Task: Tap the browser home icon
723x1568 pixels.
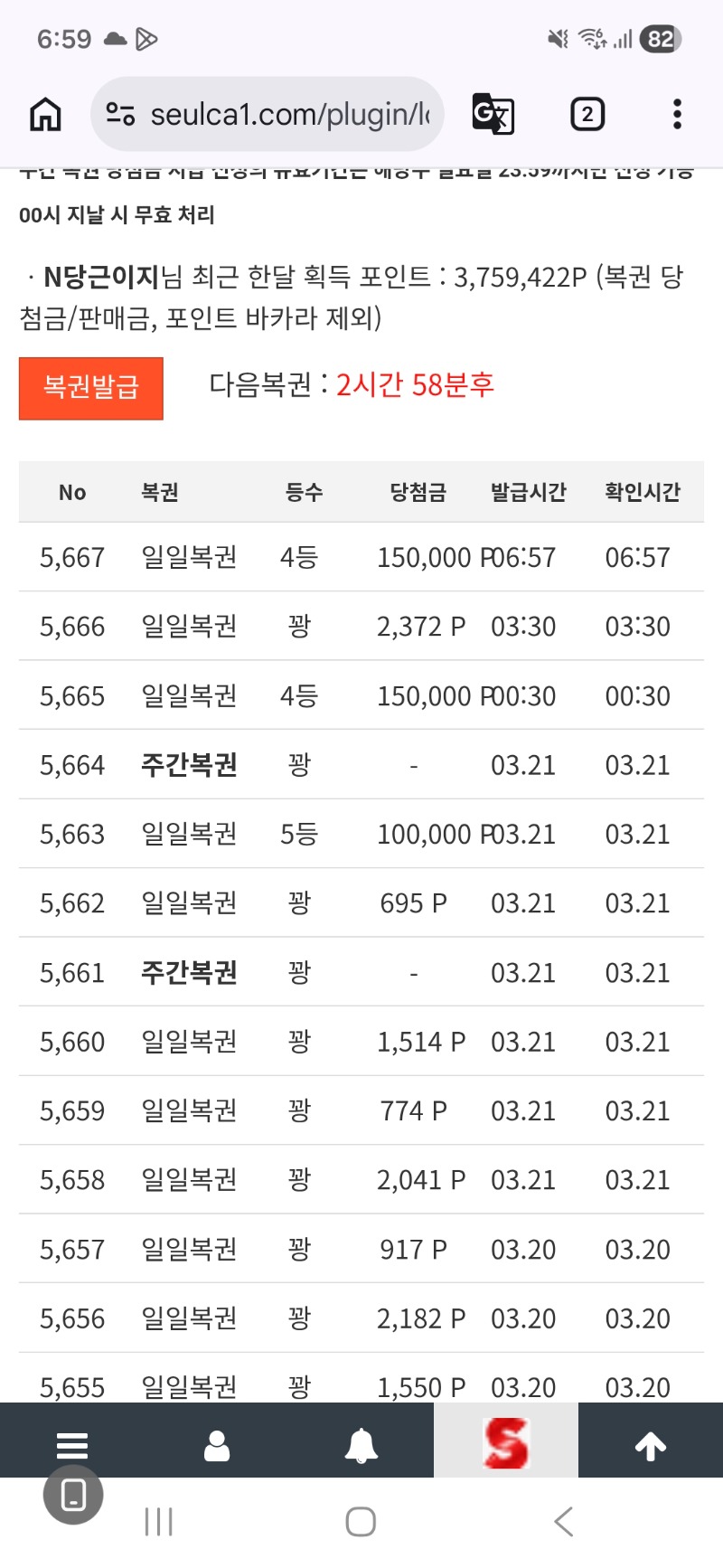Action: tap(45, 115)
